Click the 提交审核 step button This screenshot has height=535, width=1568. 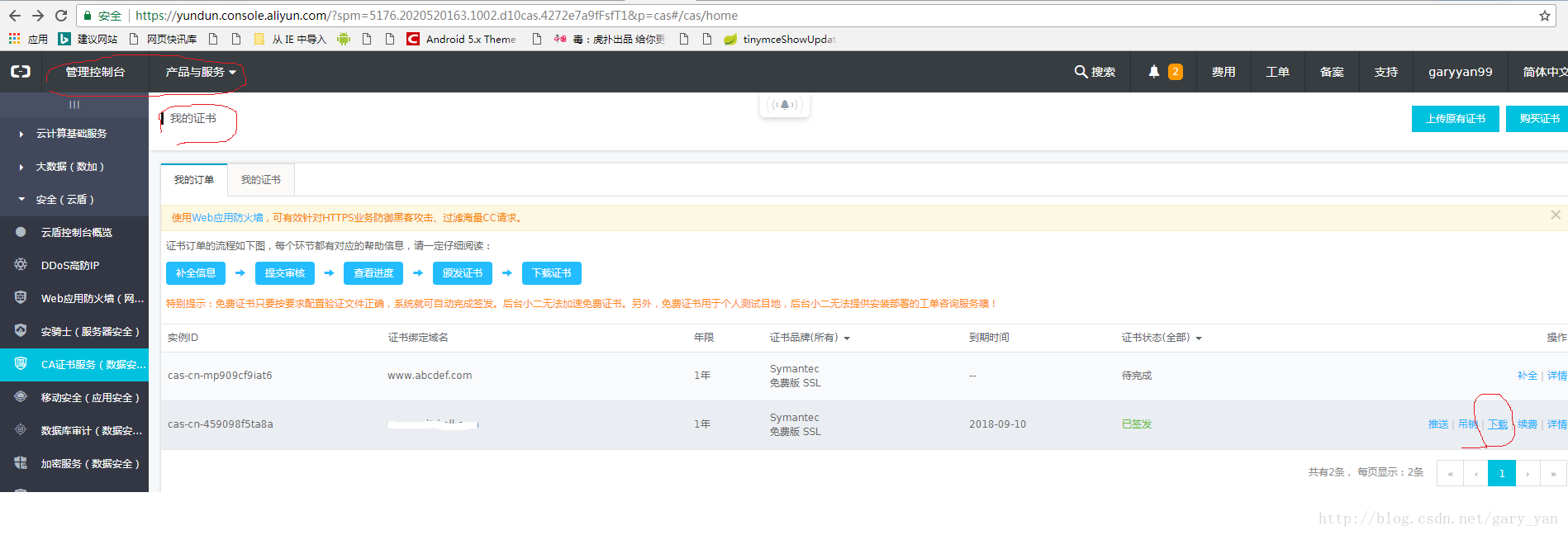tap(285, 273)
